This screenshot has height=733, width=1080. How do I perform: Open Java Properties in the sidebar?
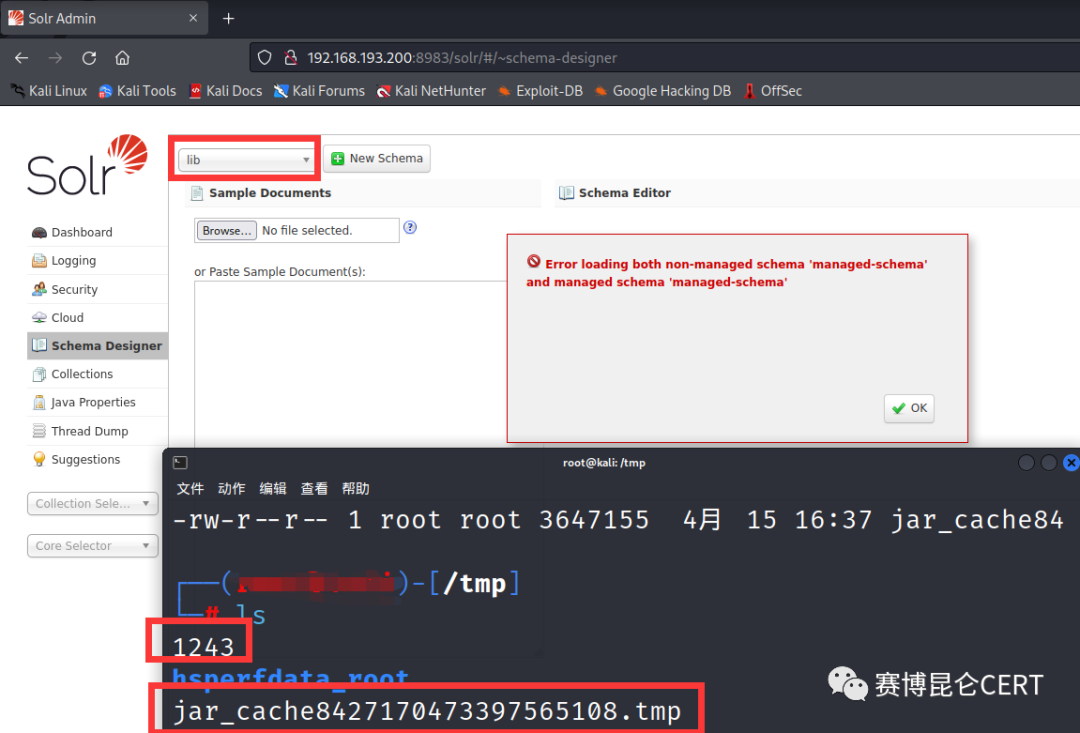click(x=97, y=402)
